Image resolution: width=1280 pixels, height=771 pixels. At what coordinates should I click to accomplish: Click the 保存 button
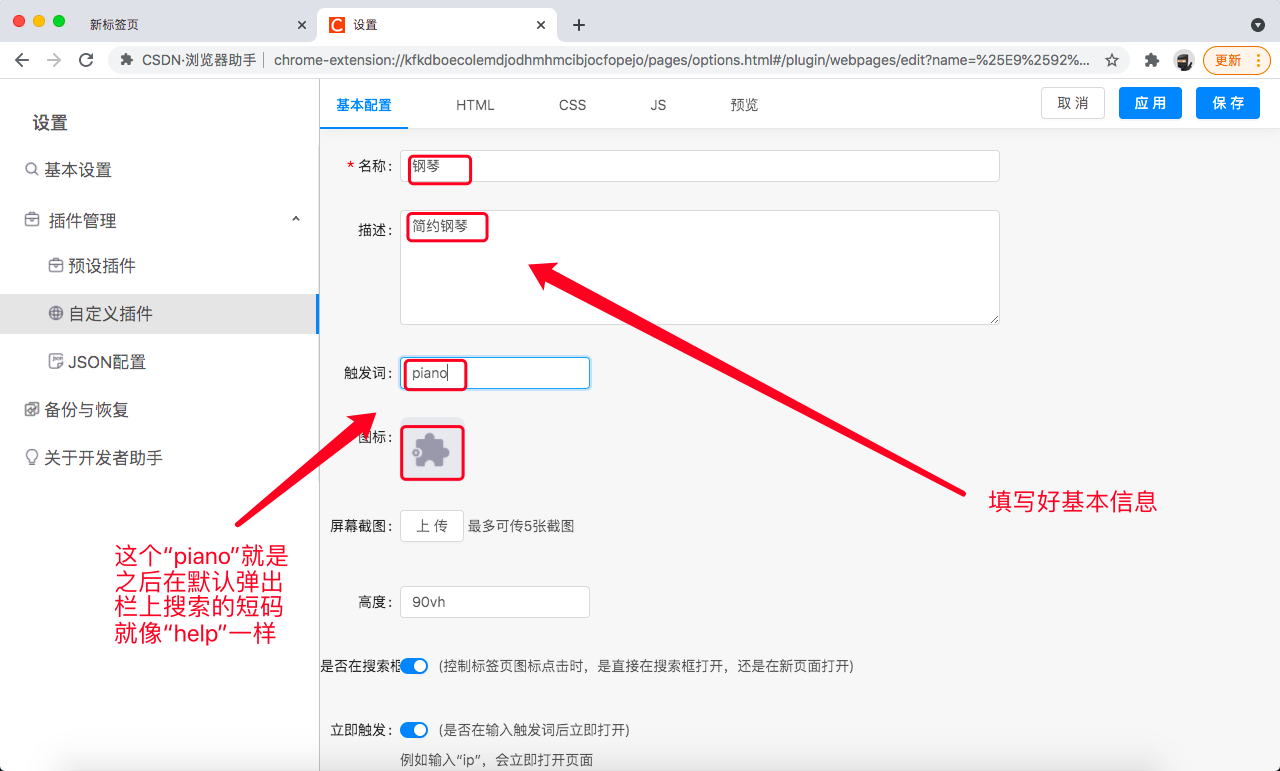pos(1228,103)
